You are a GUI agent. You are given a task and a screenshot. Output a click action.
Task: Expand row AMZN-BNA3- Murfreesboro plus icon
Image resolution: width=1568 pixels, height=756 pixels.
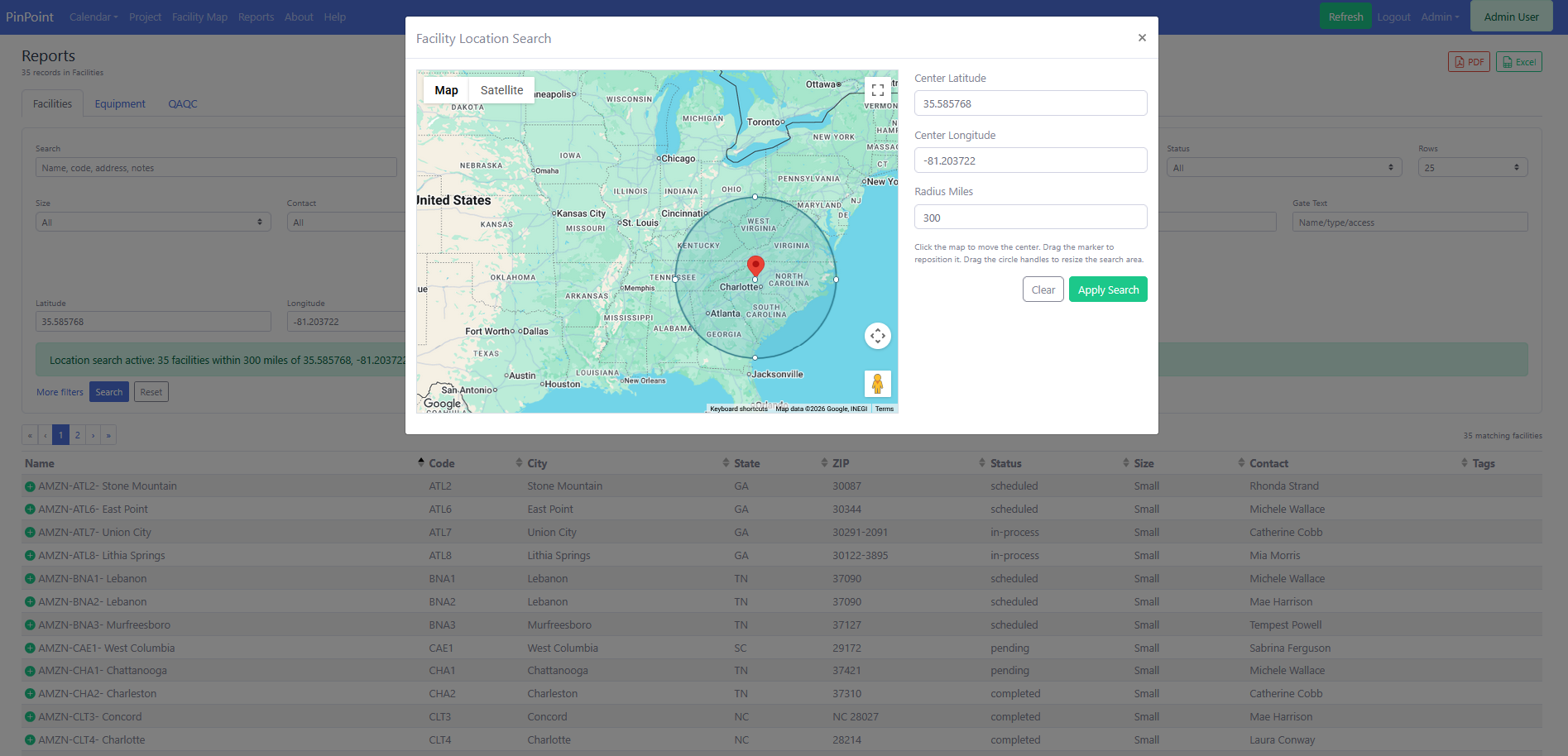(30, 625)
